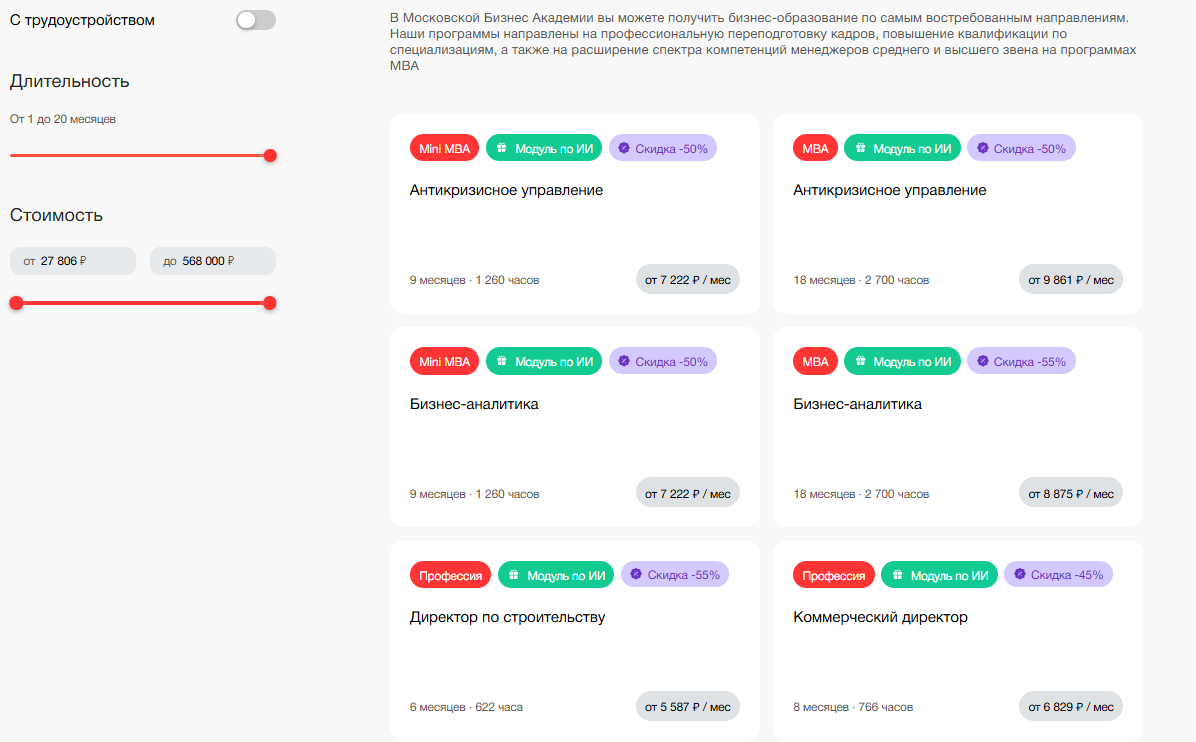Click gift icon on Коммерческий директор card

[x=898, y=575]
